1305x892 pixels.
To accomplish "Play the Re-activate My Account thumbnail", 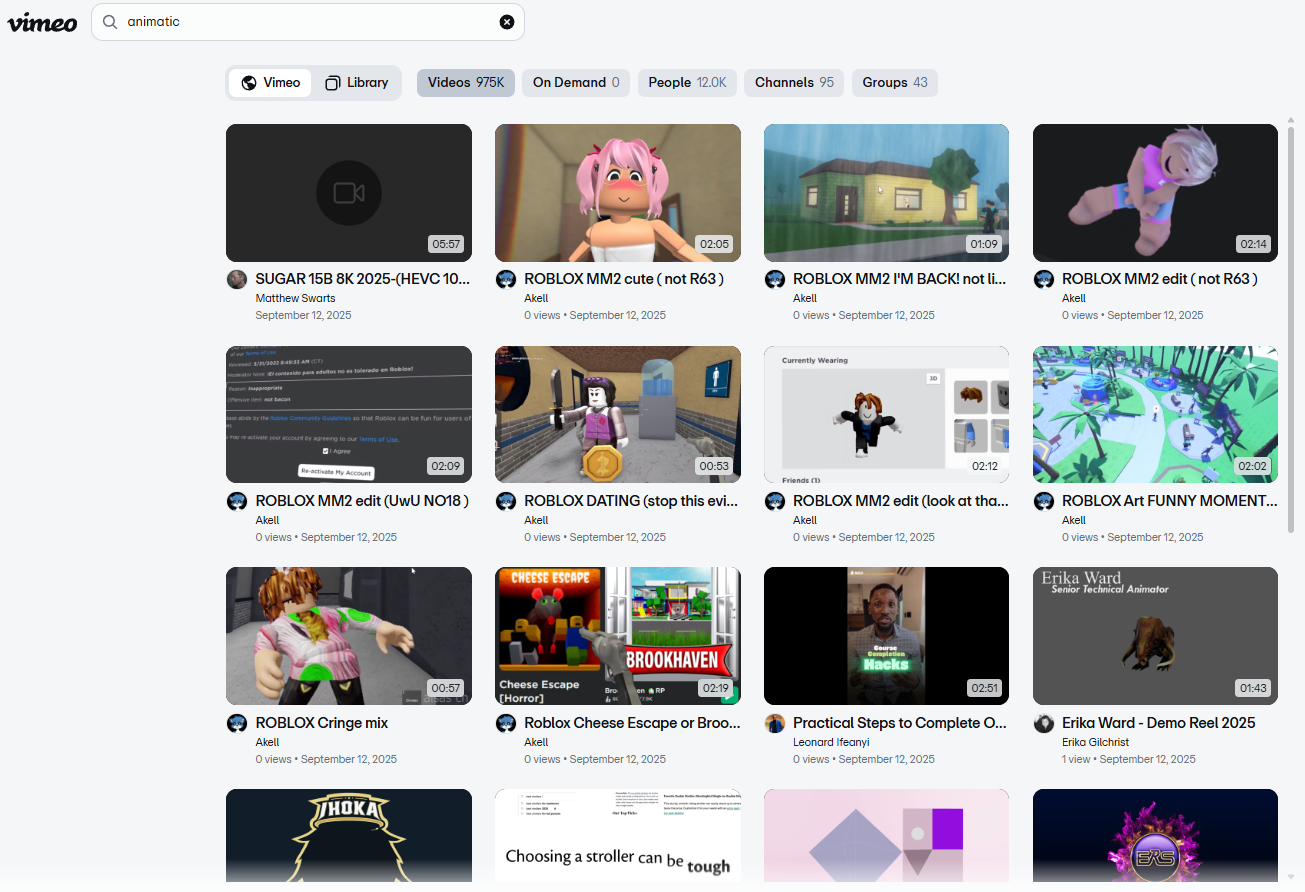I will coord(349,415).
